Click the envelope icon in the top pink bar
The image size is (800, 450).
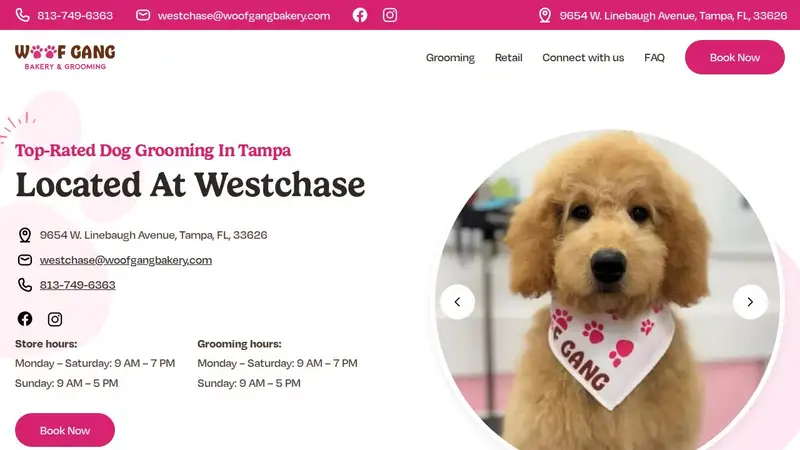click(x=143, y=15)
